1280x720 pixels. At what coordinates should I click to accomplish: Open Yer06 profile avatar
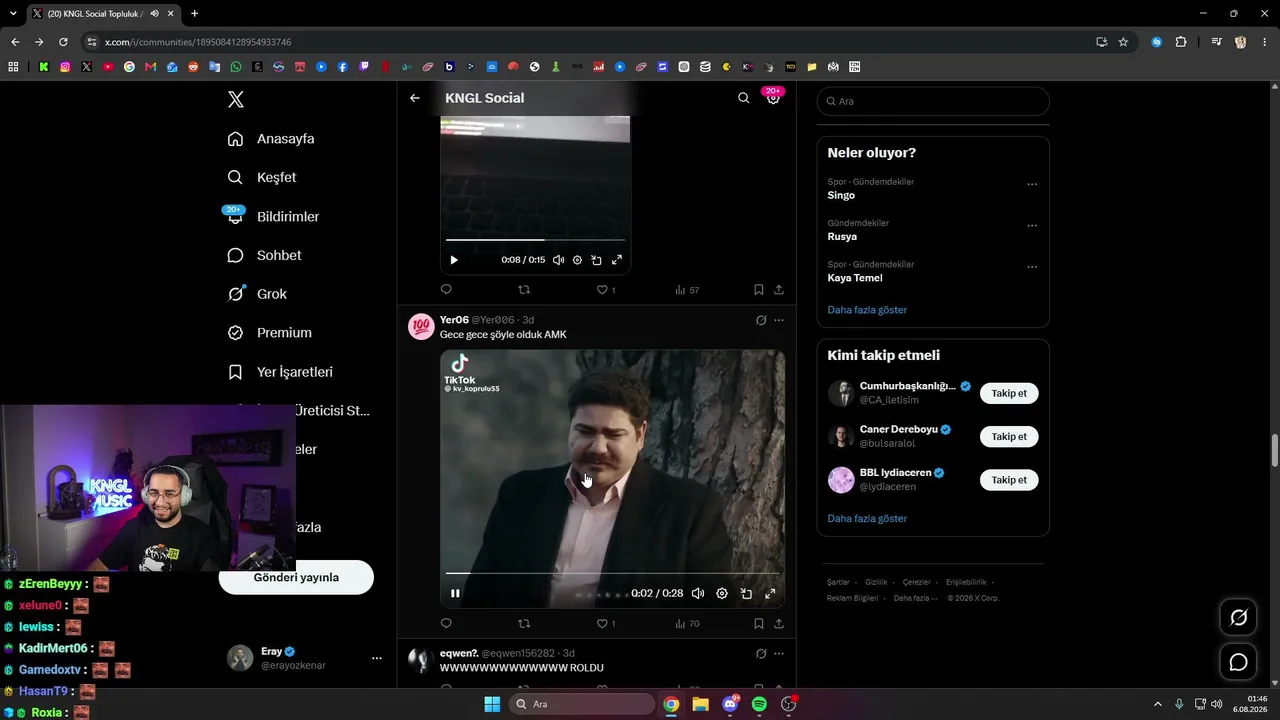pyautogui.click(x=421, y=327)
